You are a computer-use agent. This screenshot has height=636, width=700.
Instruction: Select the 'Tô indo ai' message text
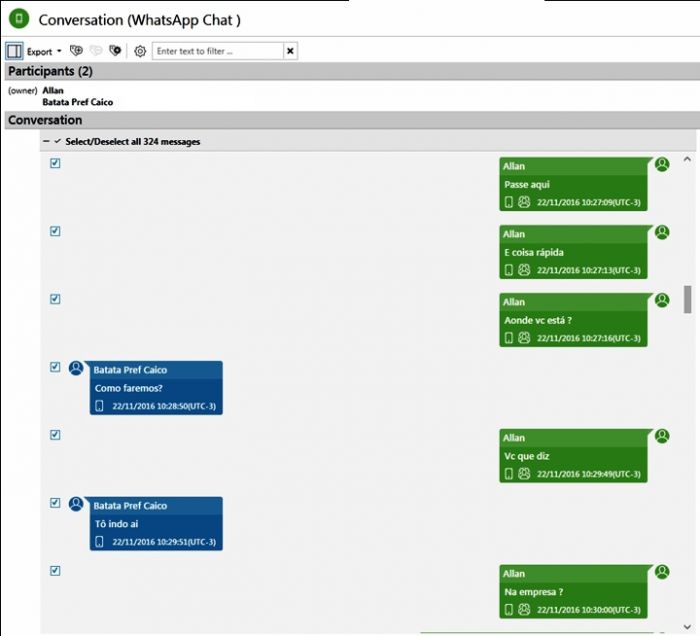point(117,524)
